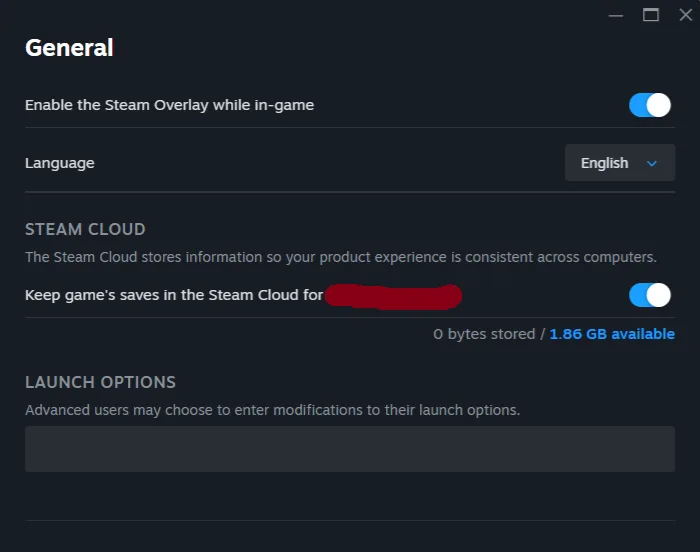
Task: Click 'Keep game's saves in the Steam Cloud' label
Action: point(175,295)
